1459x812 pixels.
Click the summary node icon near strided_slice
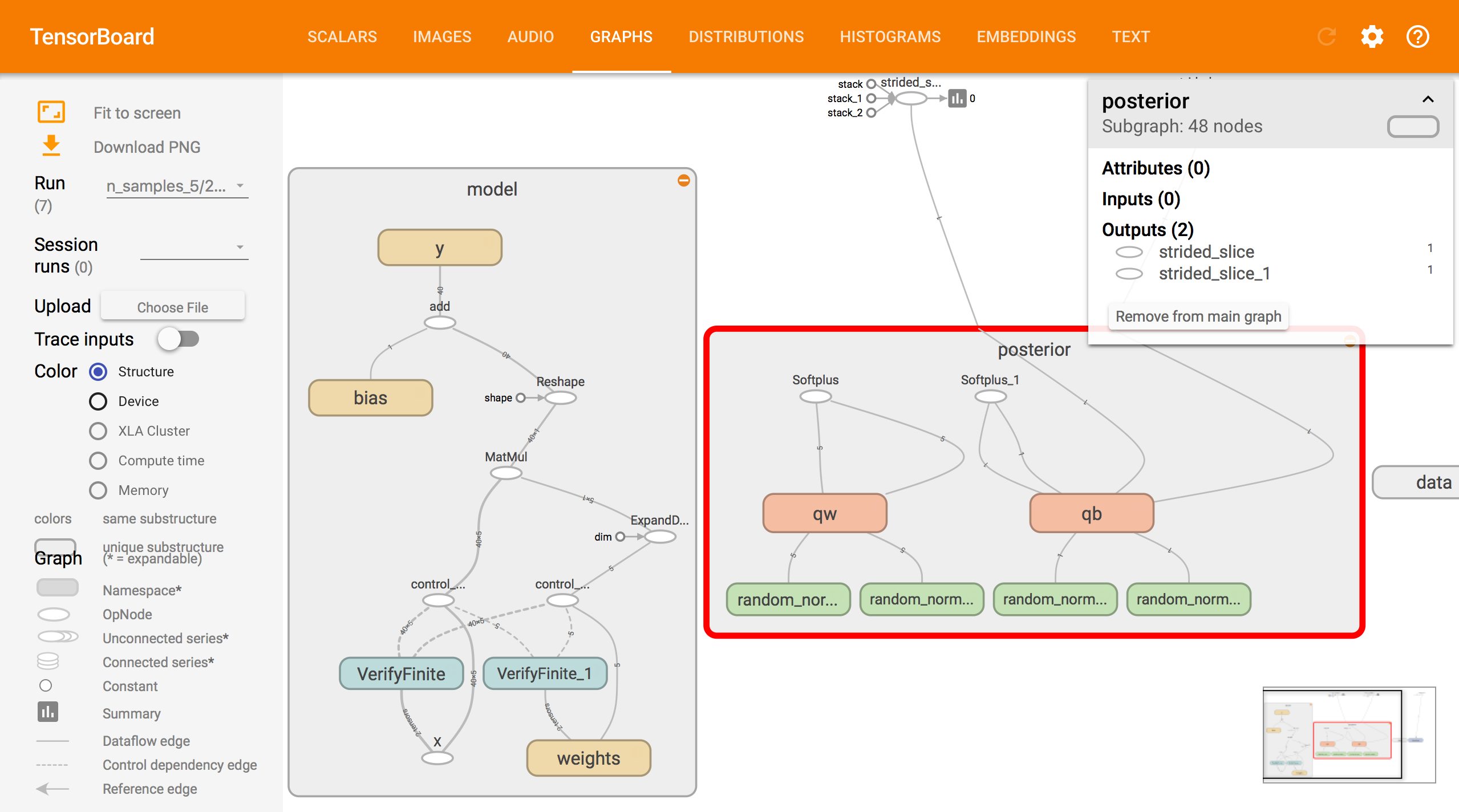click(x=957, y=98)
